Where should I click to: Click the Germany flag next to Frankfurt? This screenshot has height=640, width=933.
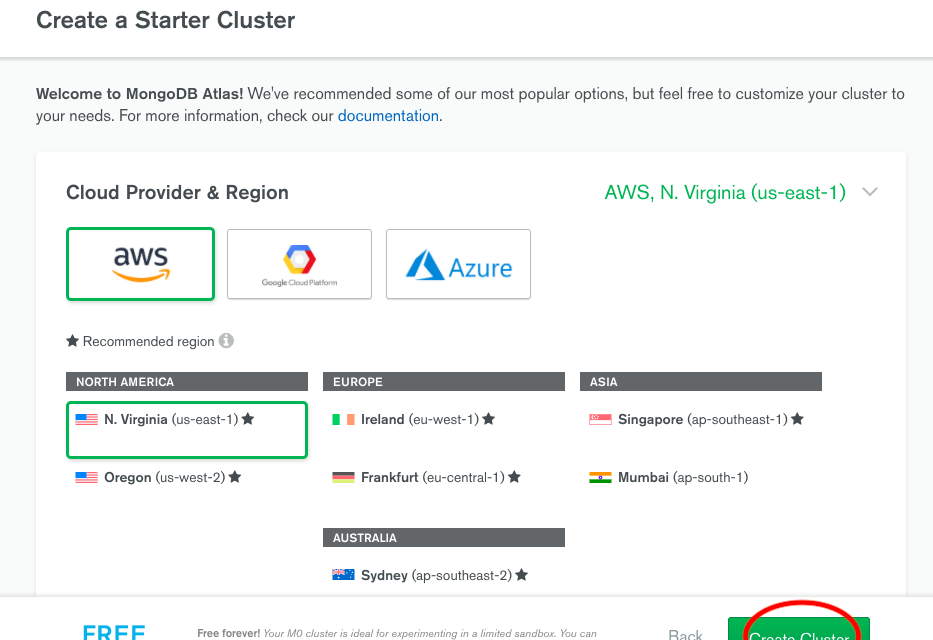[343, 478]
